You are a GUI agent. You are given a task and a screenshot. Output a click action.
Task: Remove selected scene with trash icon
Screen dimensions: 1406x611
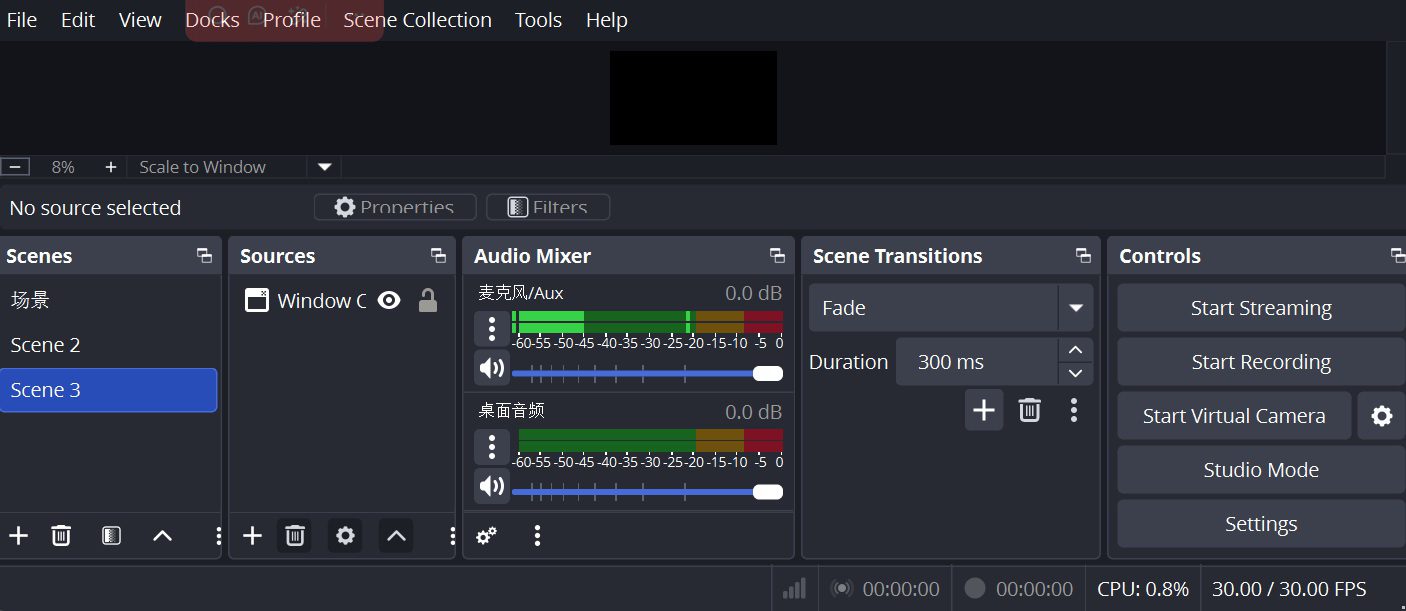61,536
